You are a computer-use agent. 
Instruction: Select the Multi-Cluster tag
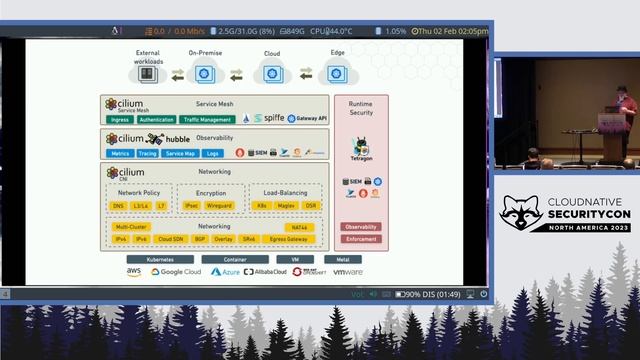pyautogui.click(x=131, y=227)
